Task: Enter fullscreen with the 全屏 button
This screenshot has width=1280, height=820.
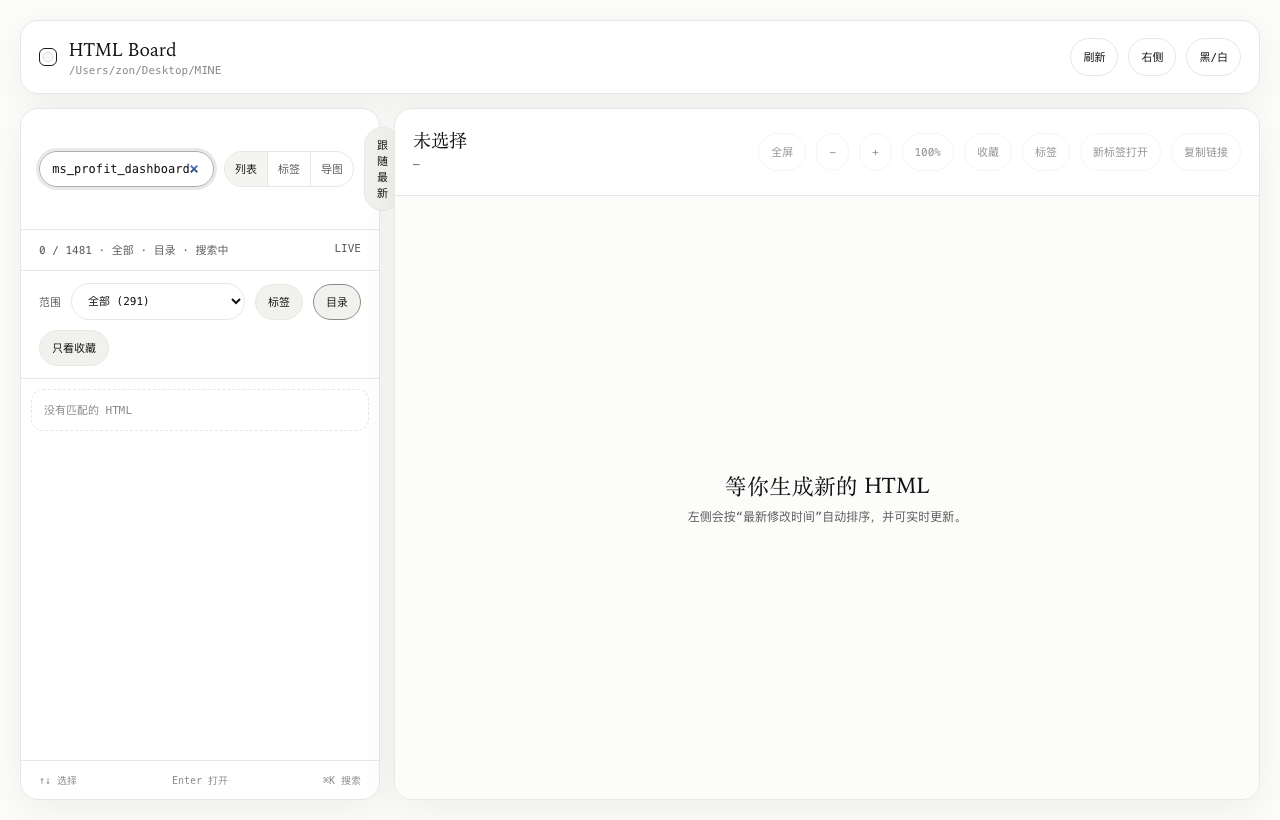Action: coord(782,152)
